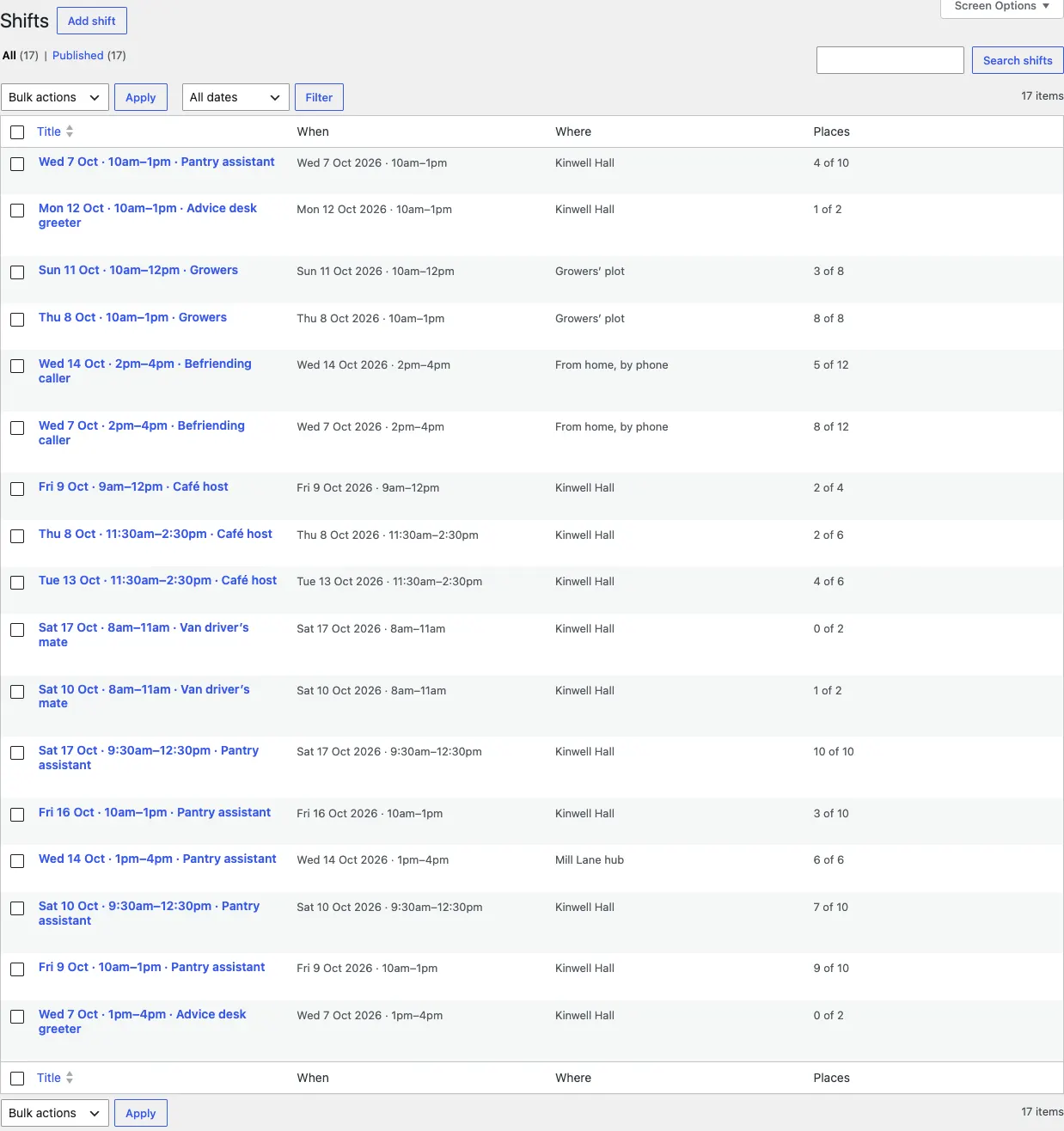Show the All shifts view
This screenshot has width=1064, height=1131.
click(x=9, y=55)
